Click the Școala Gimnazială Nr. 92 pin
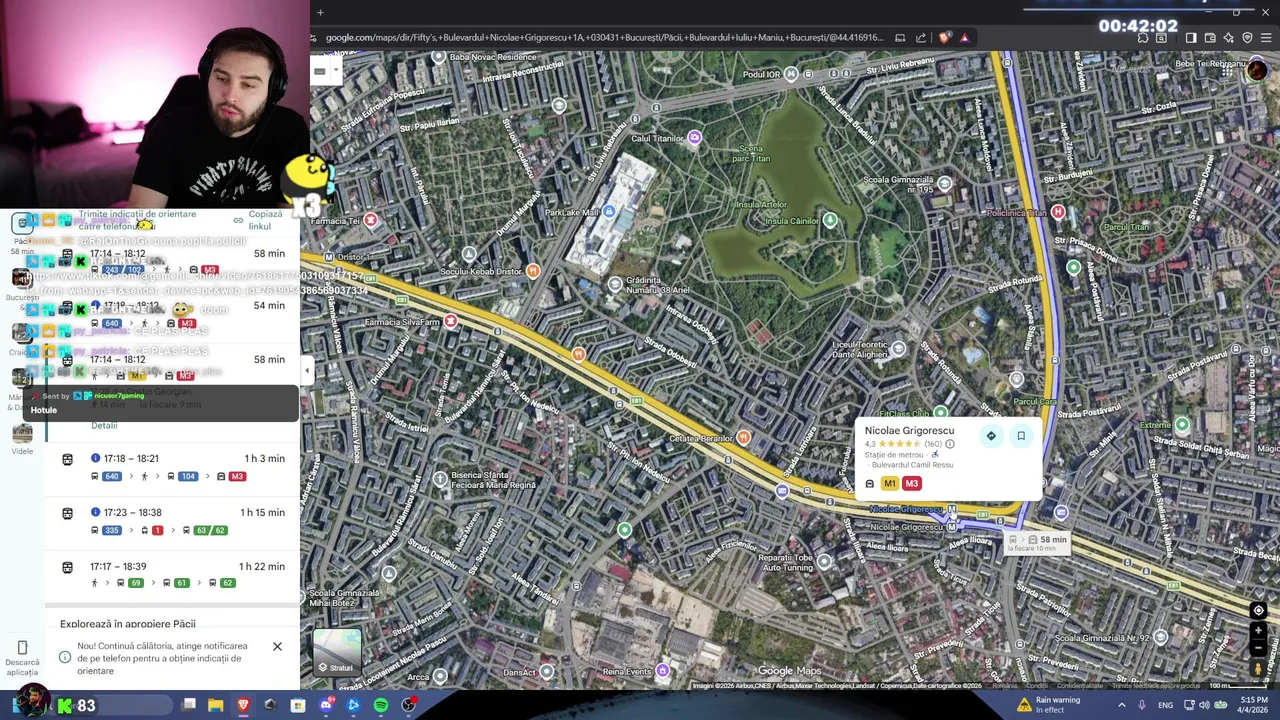This screenshot has height=720, width=1280. 1160,637
